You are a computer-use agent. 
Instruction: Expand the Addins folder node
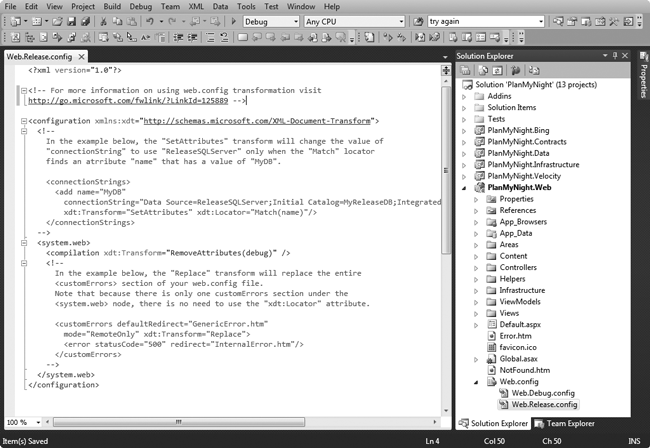464,97
